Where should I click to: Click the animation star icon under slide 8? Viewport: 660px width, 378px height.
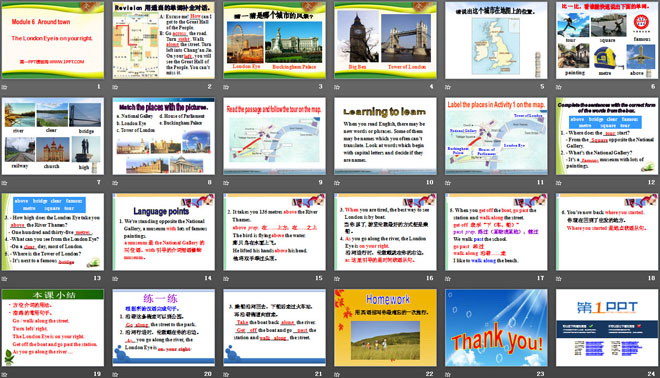pyautogui.click(x=115, y=183)
